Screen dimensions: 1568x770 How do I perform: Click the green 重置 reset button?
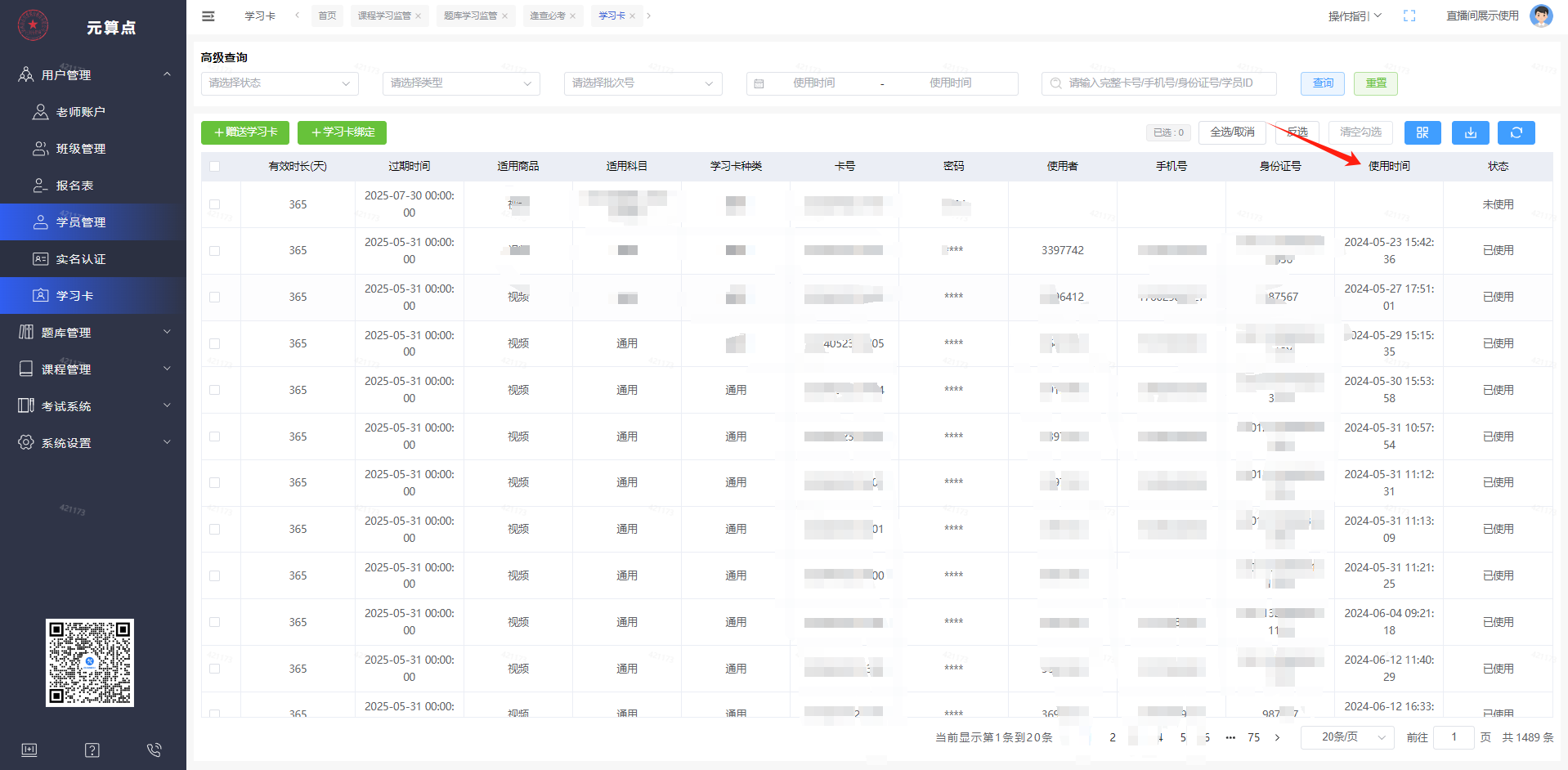pyautogui.click(x=1376, y=83)
